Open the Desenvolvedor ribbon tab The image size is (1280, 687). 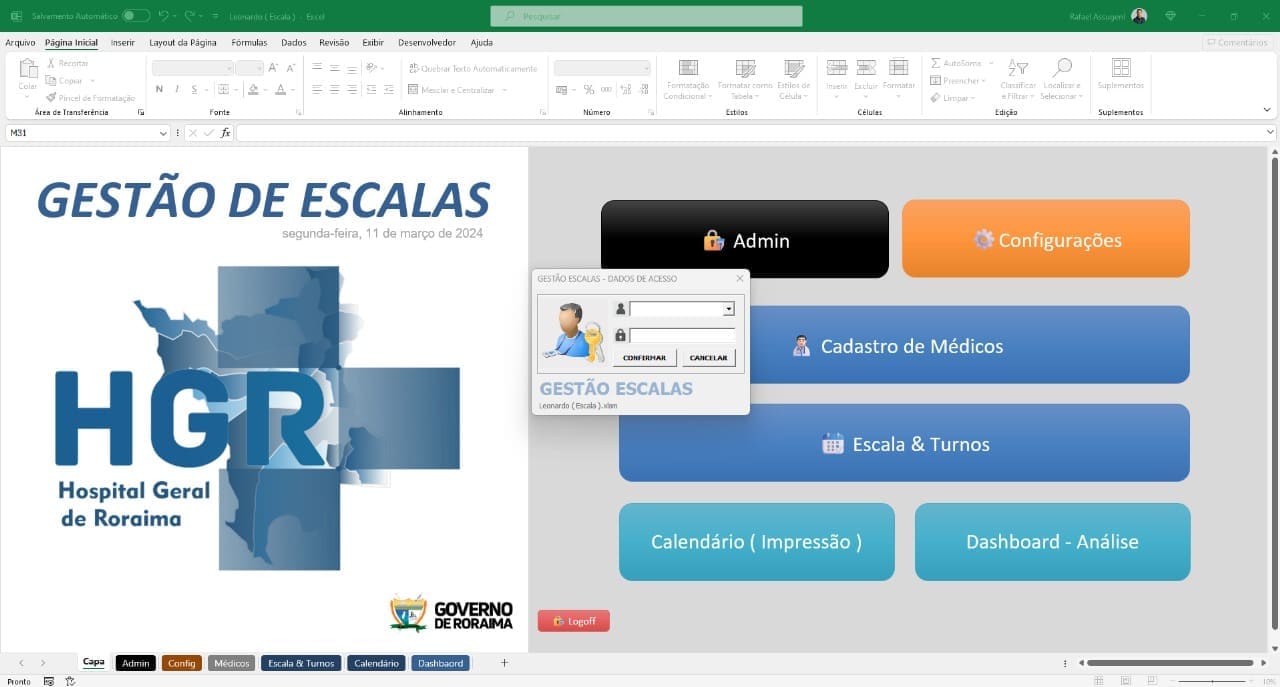(x=427, y=43)
